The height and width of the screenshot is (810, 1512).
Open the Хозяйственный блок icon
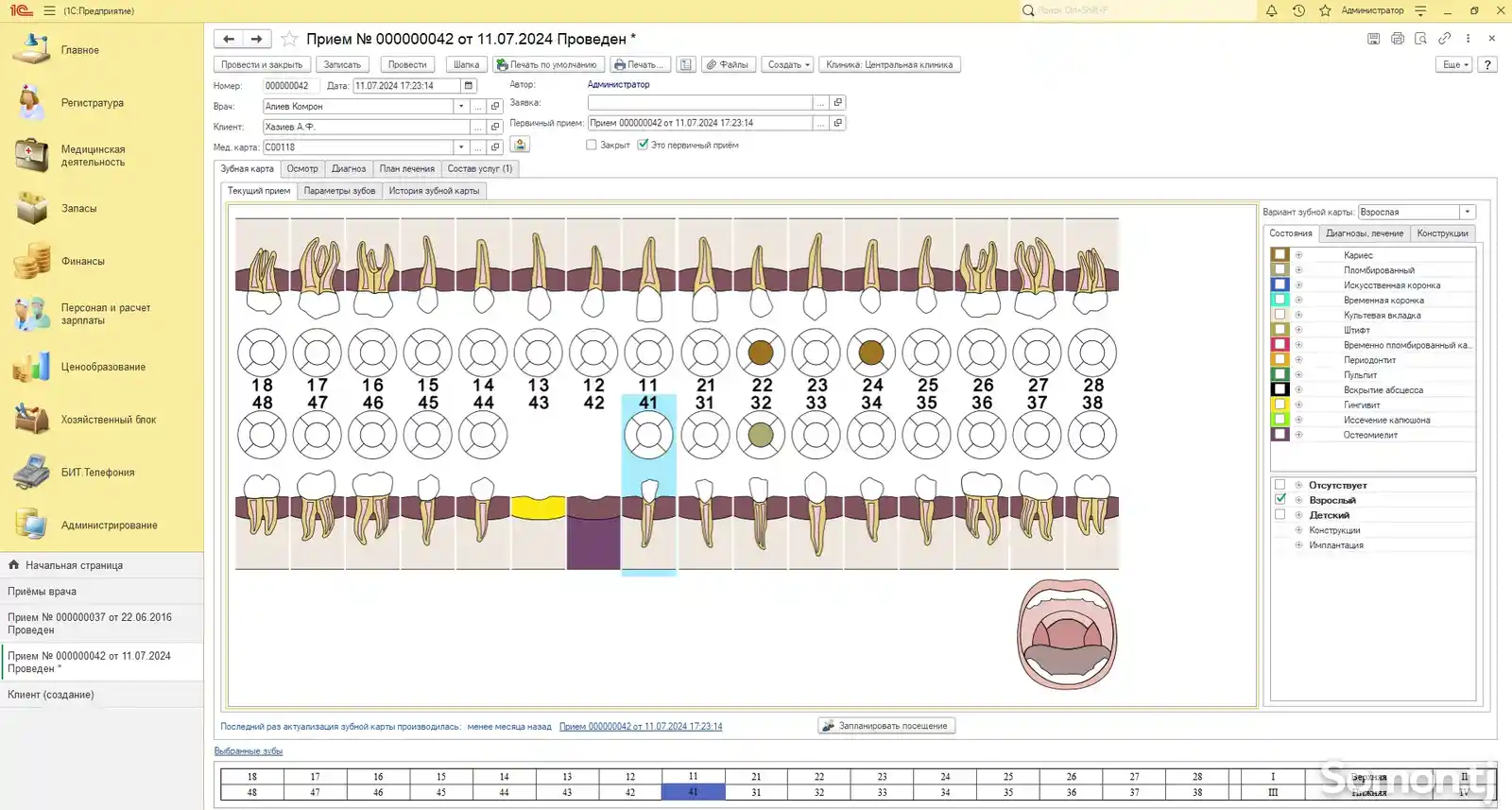tap(31, 420)
